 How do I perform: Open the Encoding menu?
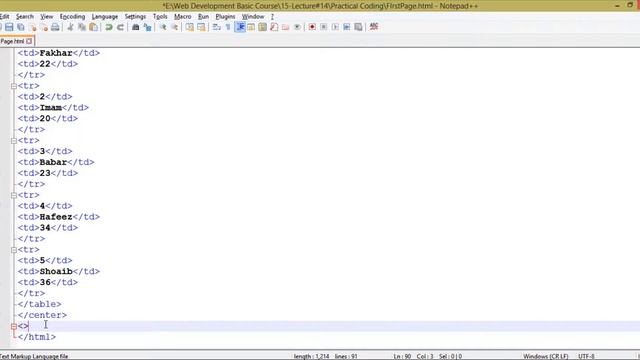click(x=72, y=16)
